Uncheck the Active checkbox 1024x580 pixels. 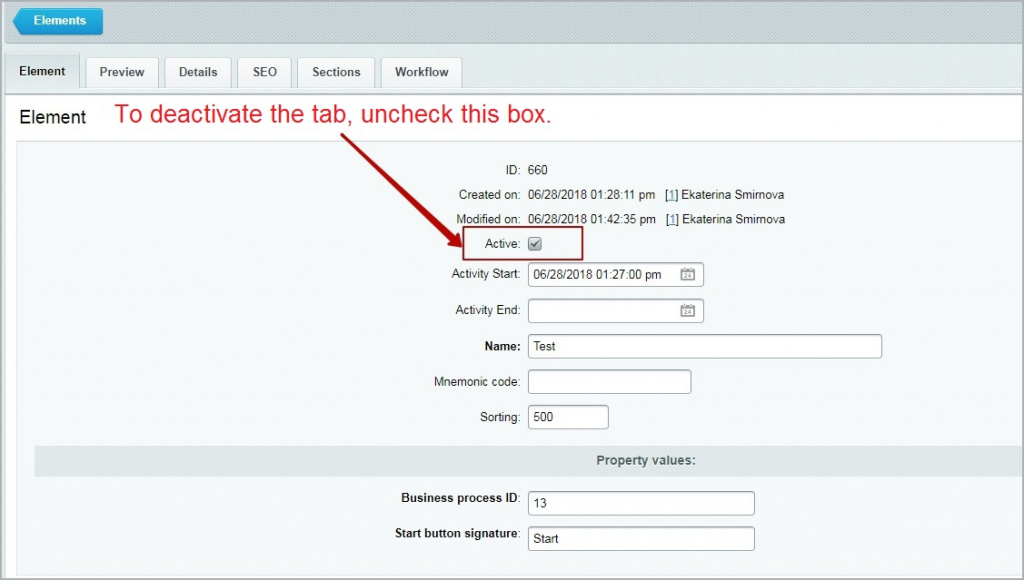535,244
